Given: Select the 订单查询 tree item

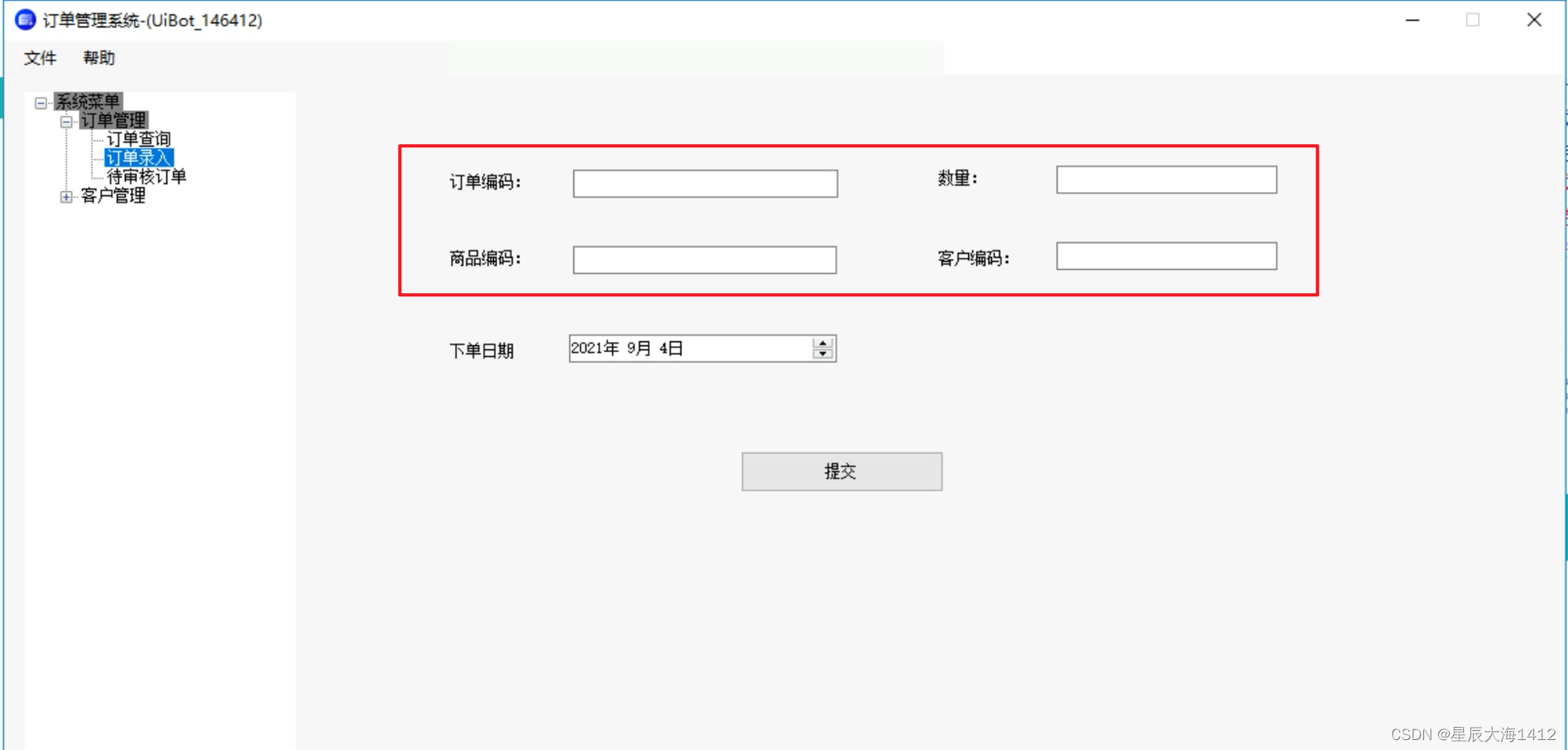Looking at the screenshot, I should [141, 137].
